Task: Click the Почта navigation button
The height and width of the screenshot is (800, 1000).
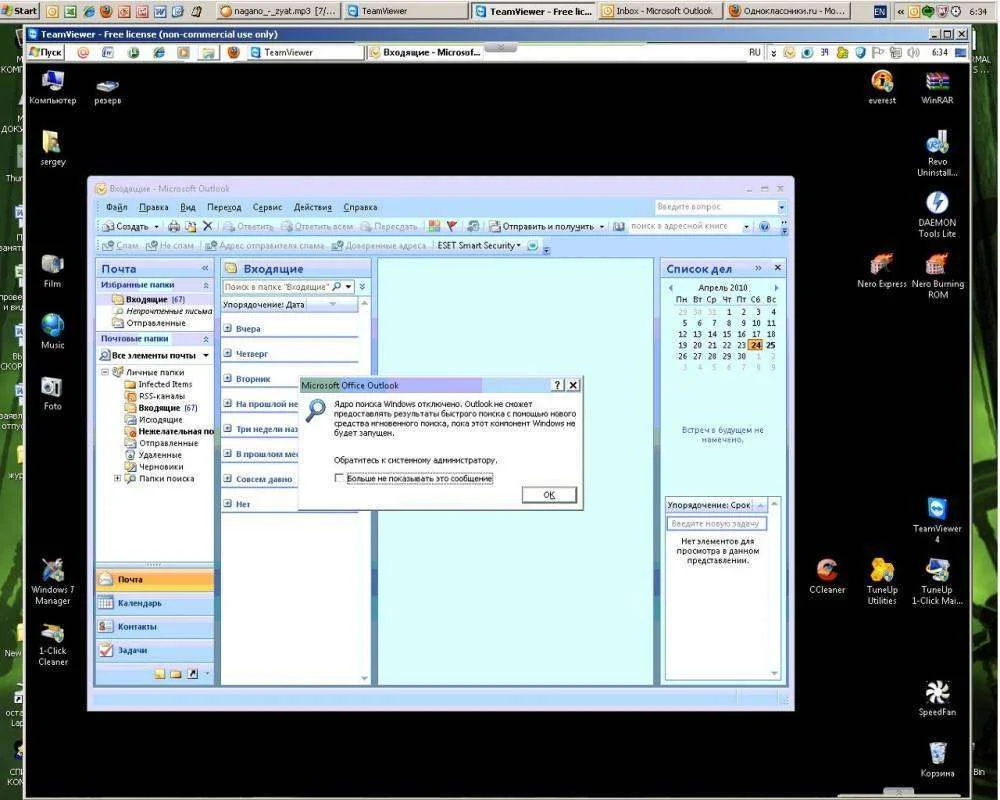Action: [155, 579]
